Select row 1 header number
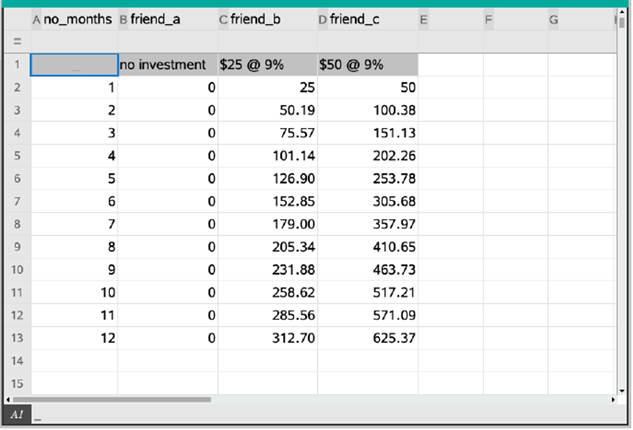Image resolution: width=633 pixels, height=430 pixels. (16, 64)
